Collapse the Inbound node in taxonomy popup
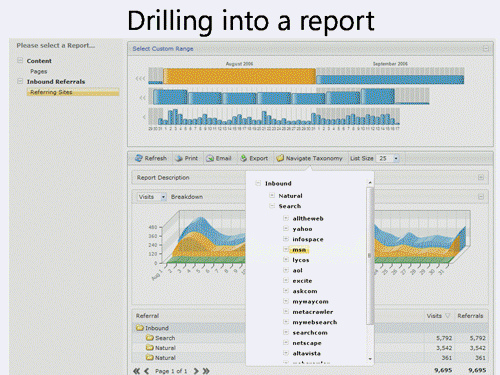The width and height of the screenshot is (500, 375). tap(258, 183)
